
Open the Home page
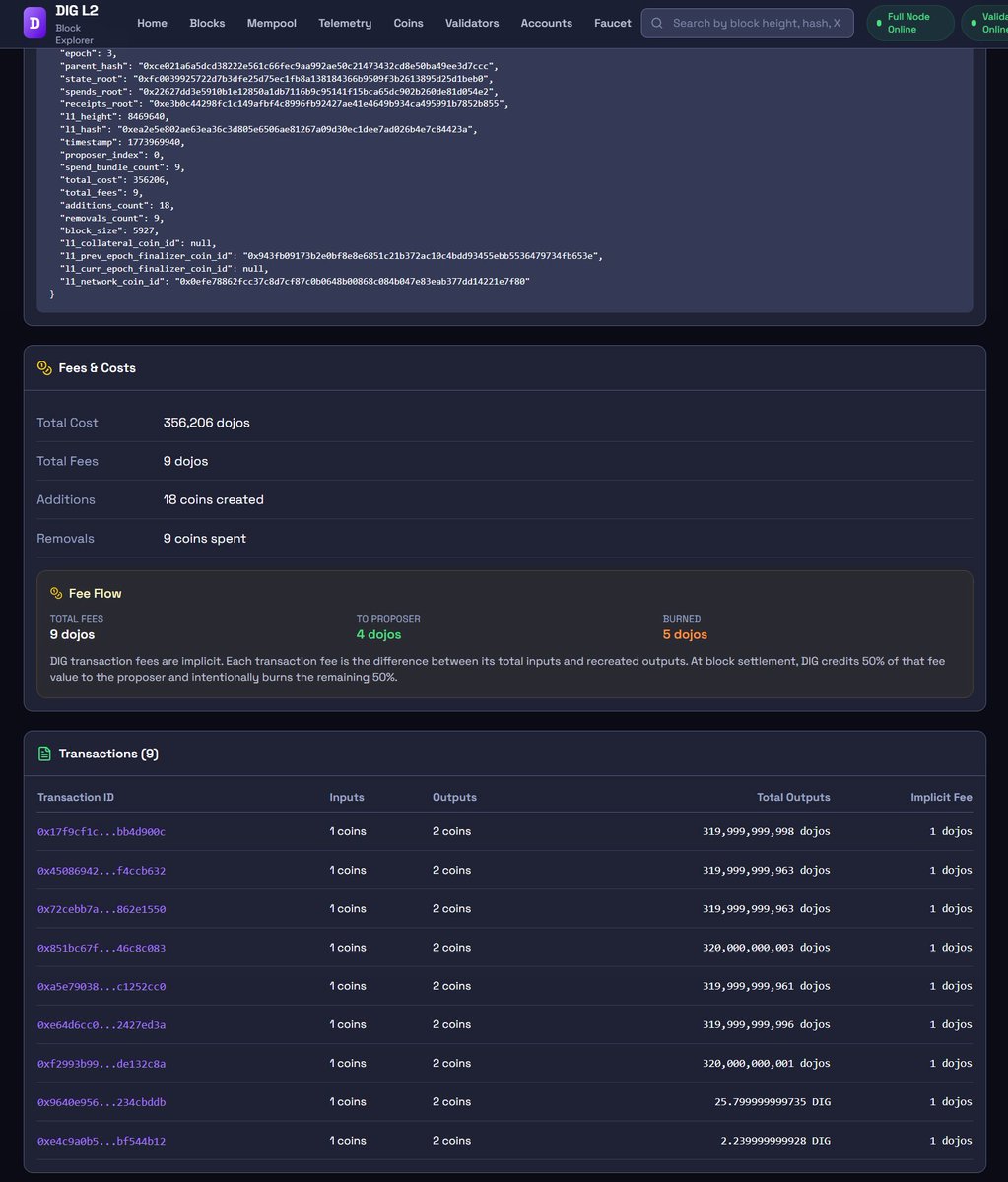click(x=152, y=23)
